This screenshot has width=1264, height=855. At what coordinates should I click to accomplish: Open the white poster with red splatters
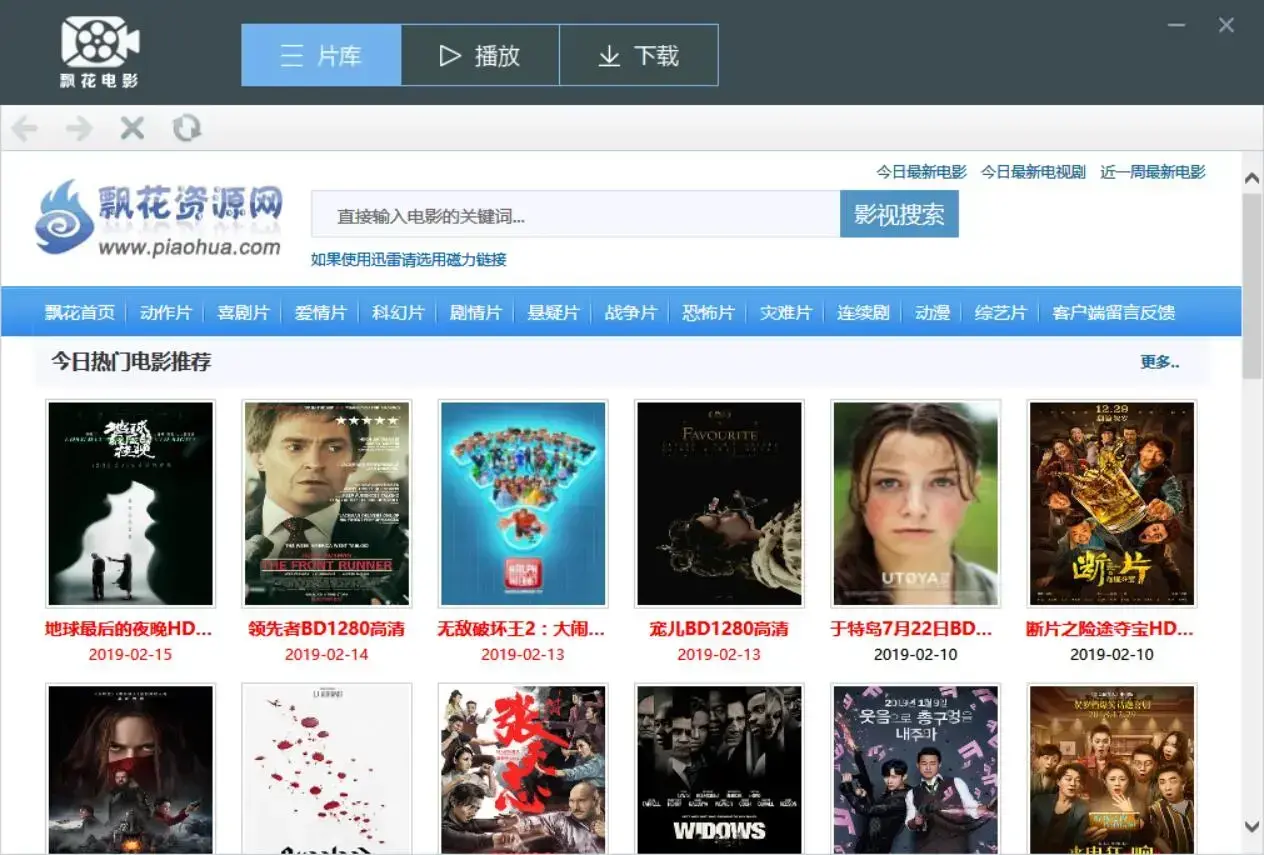[x=327, y=769]
